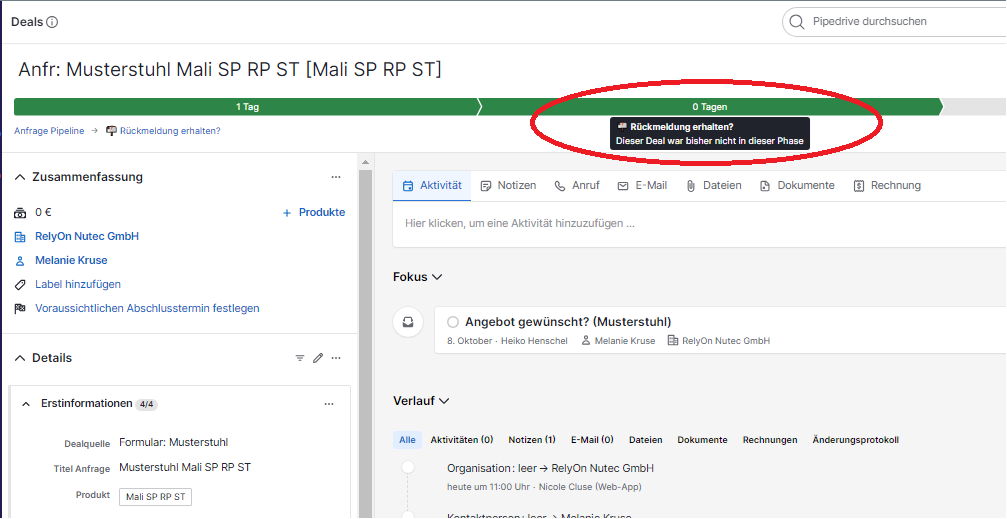The image size is (1007, 519).
Task: Click the info icon next to Deals
Action: pyautogui.click(x=52, y=22)
